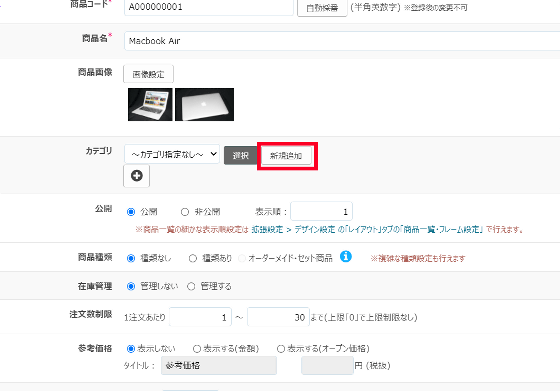
Task: Select 表示する(オープン価格) radio option
Action: point(281,349)
